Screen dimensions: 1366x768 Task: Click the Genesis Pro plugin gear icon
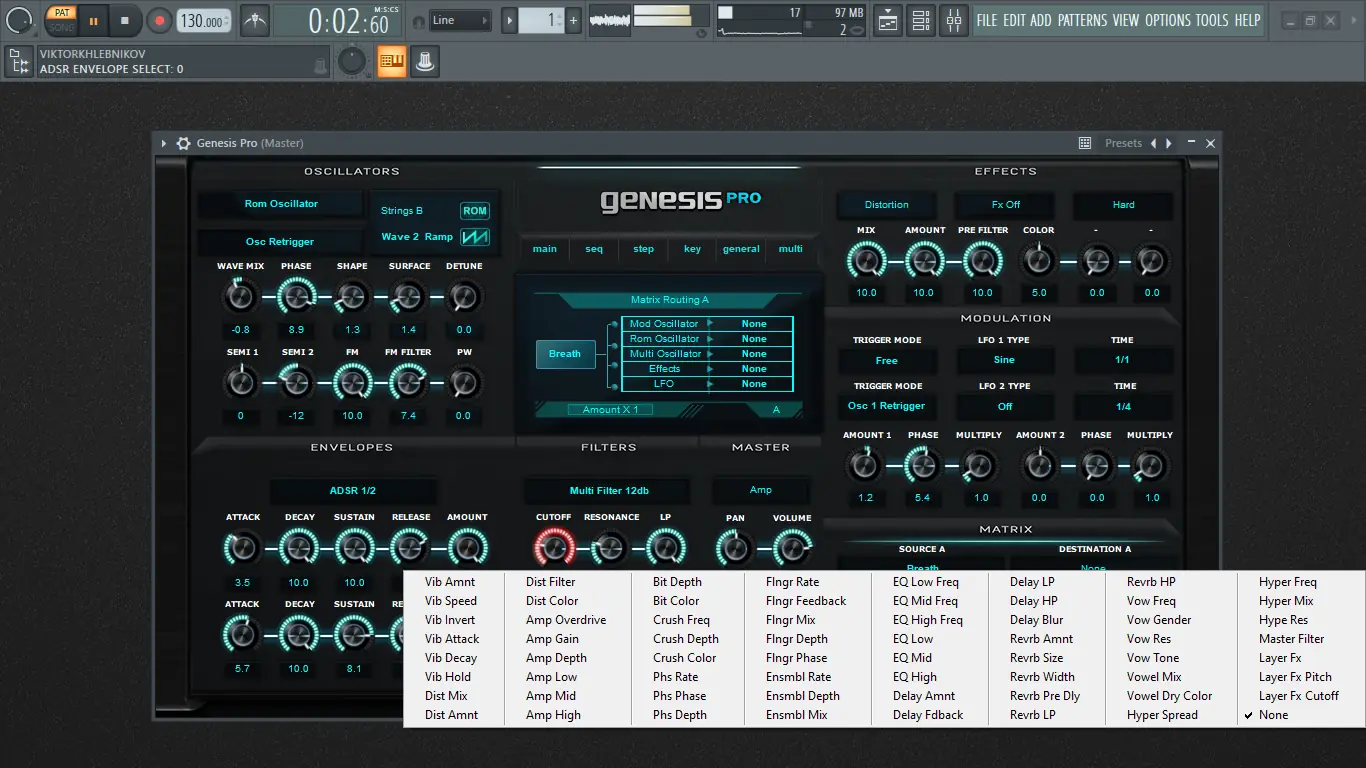click(x=183, y=143)
